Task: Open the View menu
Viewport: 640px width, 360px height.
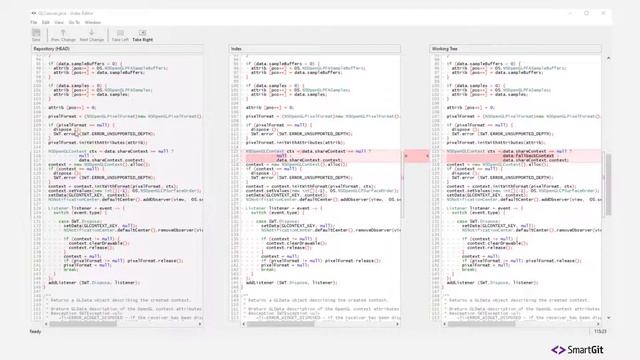Action: click(x=59, y=22)
